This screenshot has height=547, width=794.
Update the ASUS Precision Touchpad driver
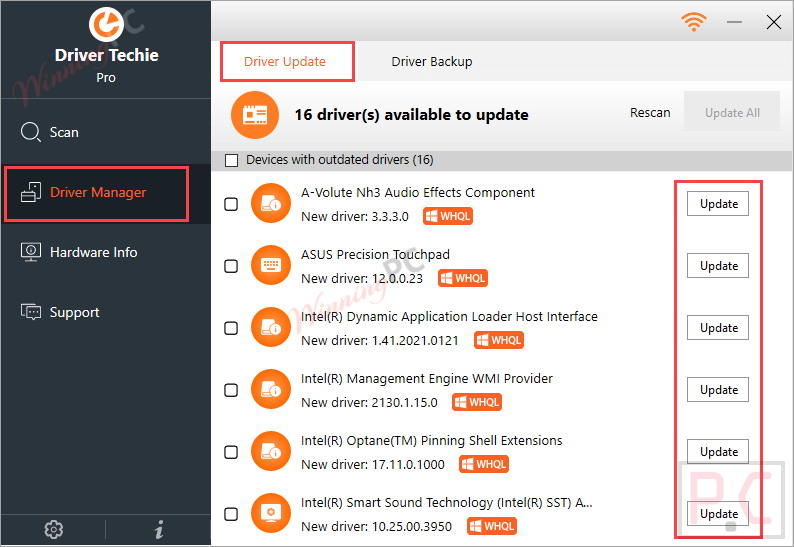click(718, 265)
